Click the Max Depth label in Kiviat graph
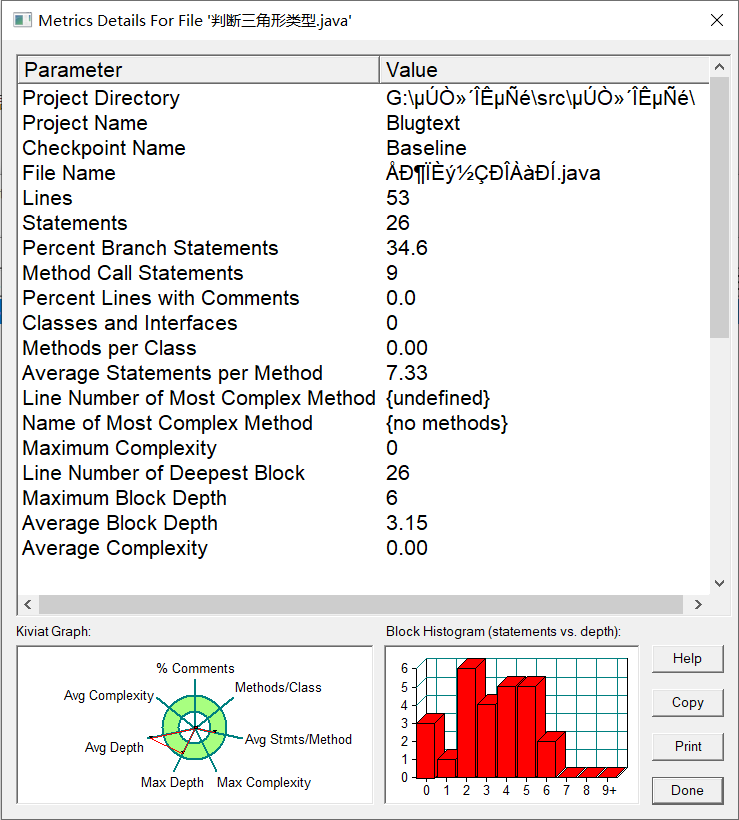Viewport: 739px width, 820px height. pyautogui.click(x=172, y=782)
